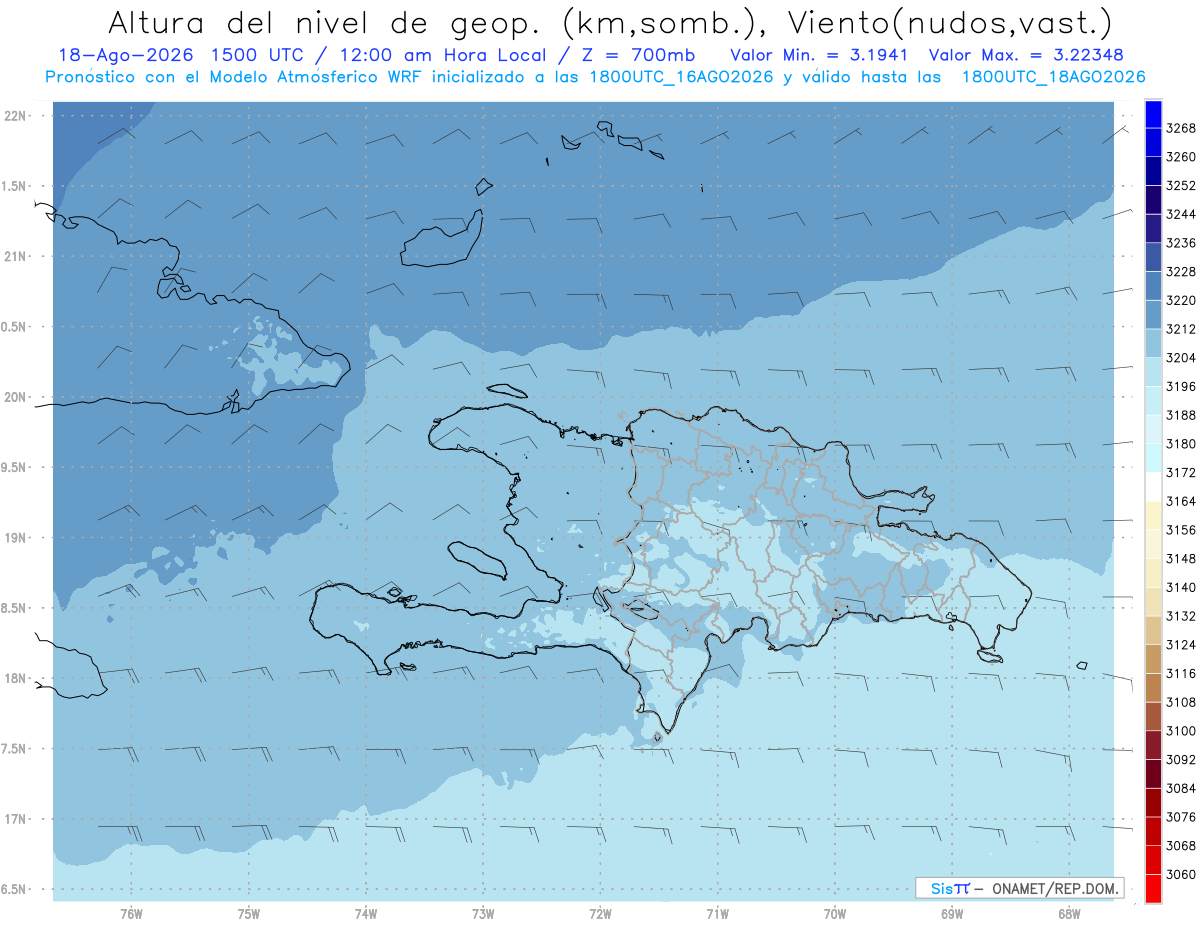This screenshot has width=1200, height=927.
Task: Click the 69W longitude label
Action: [952, 913]
